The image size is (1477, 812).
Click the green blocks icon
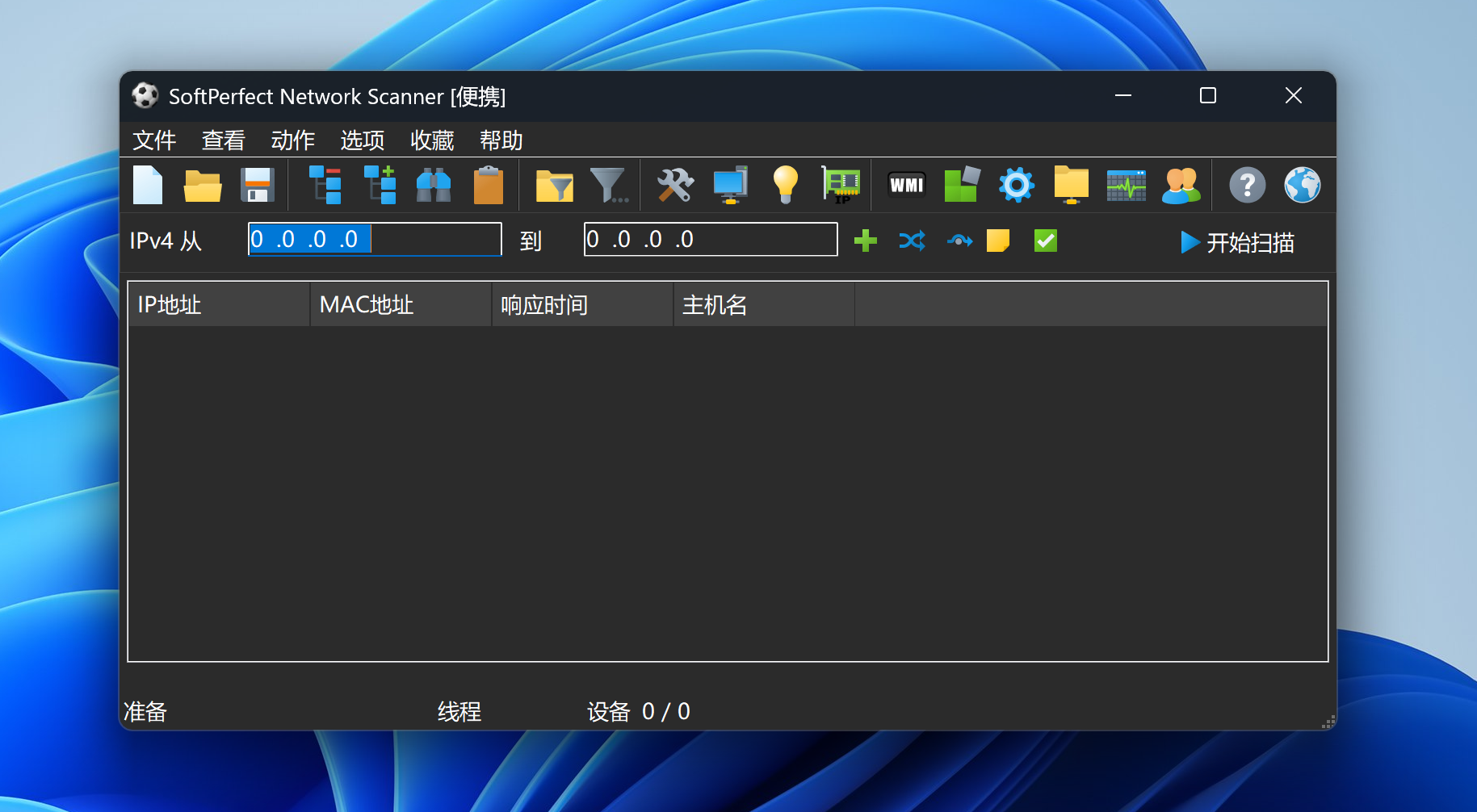pos(962,185)
